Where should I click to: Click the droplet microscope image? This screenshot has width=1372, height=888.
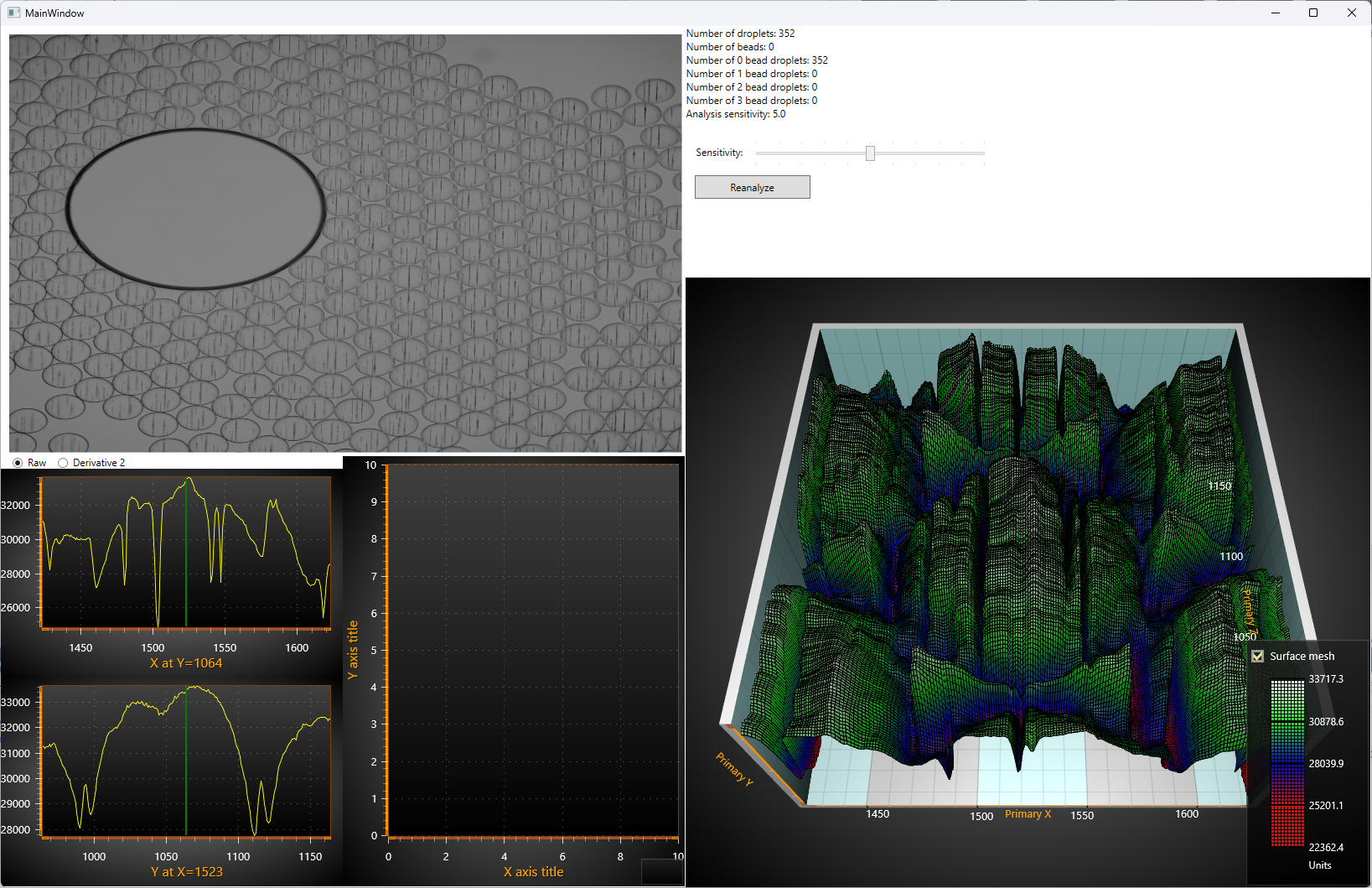click(x=345, y=243)
